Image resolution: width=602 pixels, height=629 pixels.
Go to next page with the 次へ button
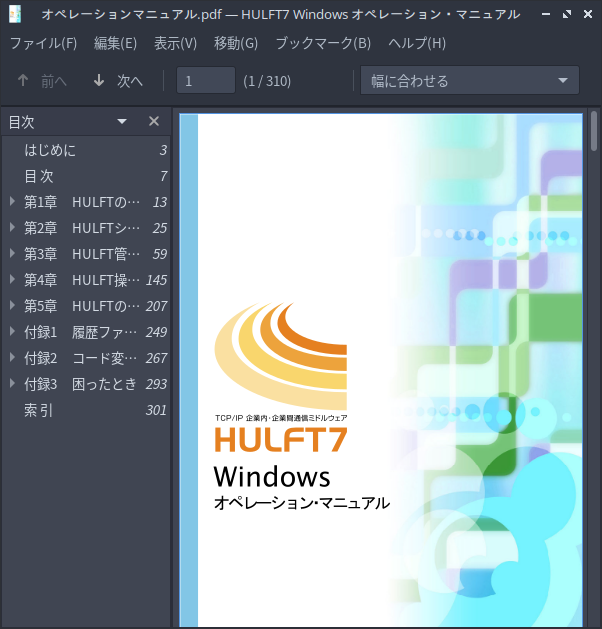118,81
